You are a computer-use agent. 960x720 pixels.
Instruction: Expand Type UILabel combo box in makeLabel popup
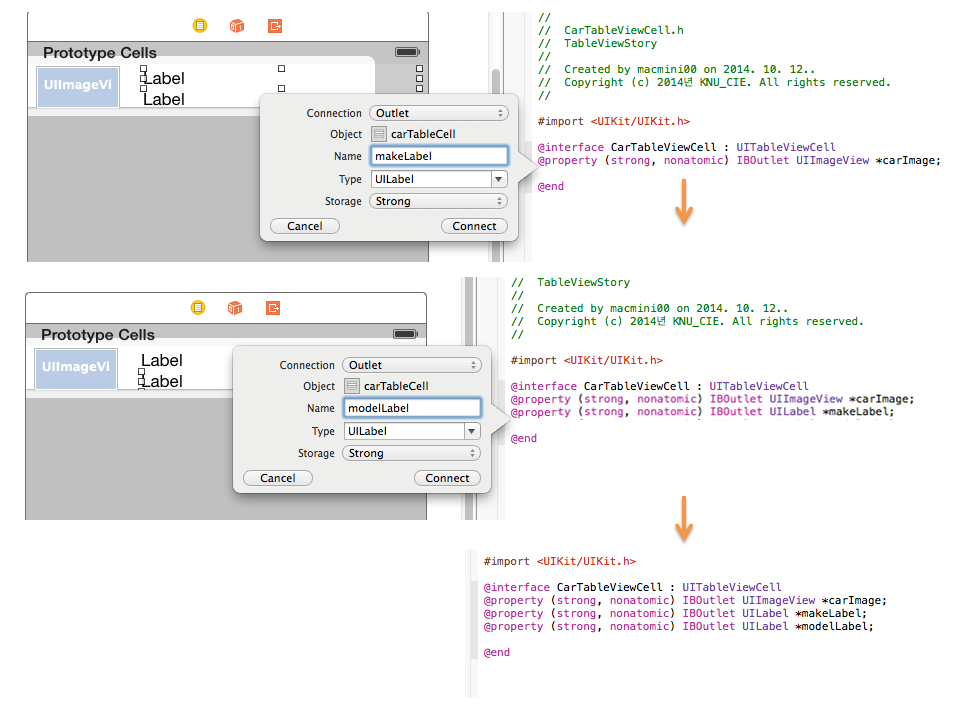coord(498,179)
